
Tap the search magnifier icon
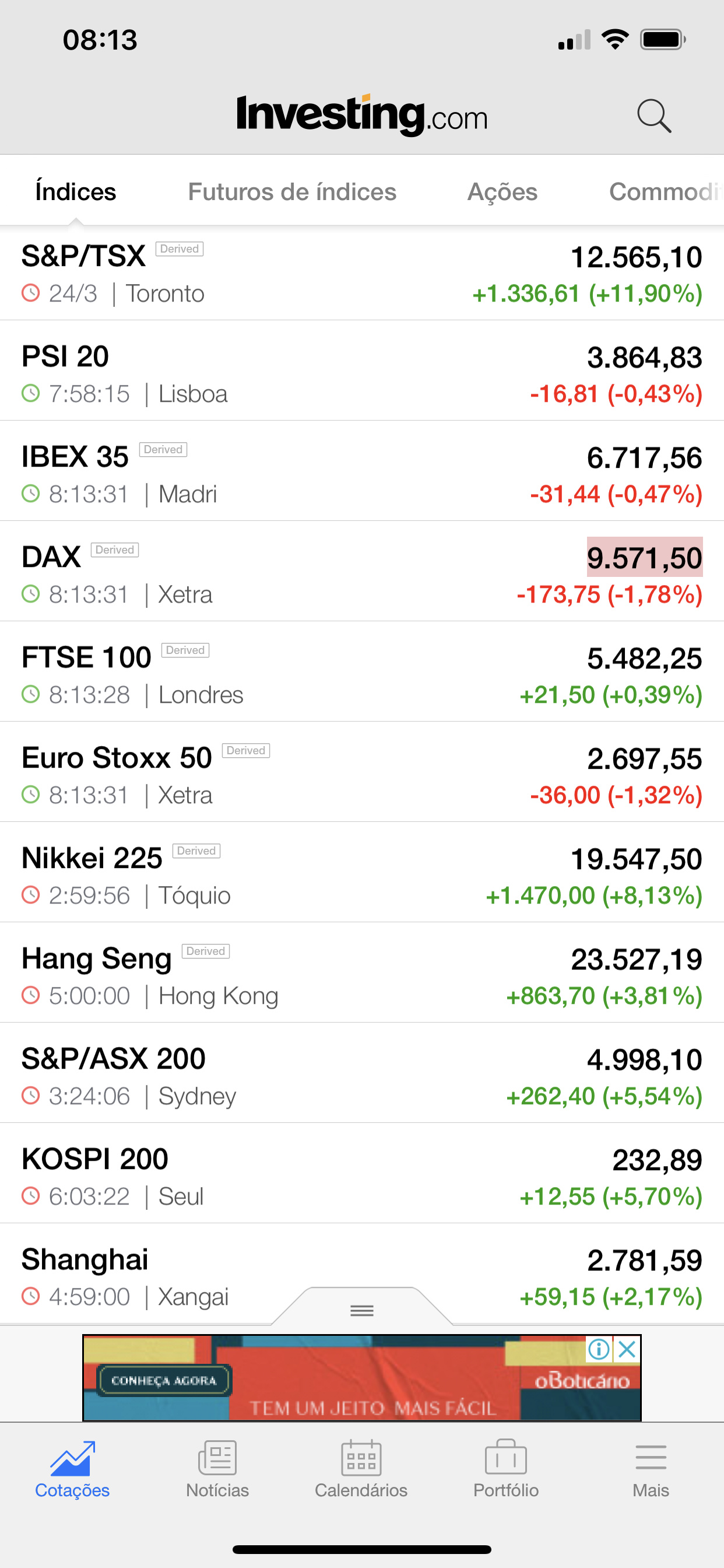point(654,116)
